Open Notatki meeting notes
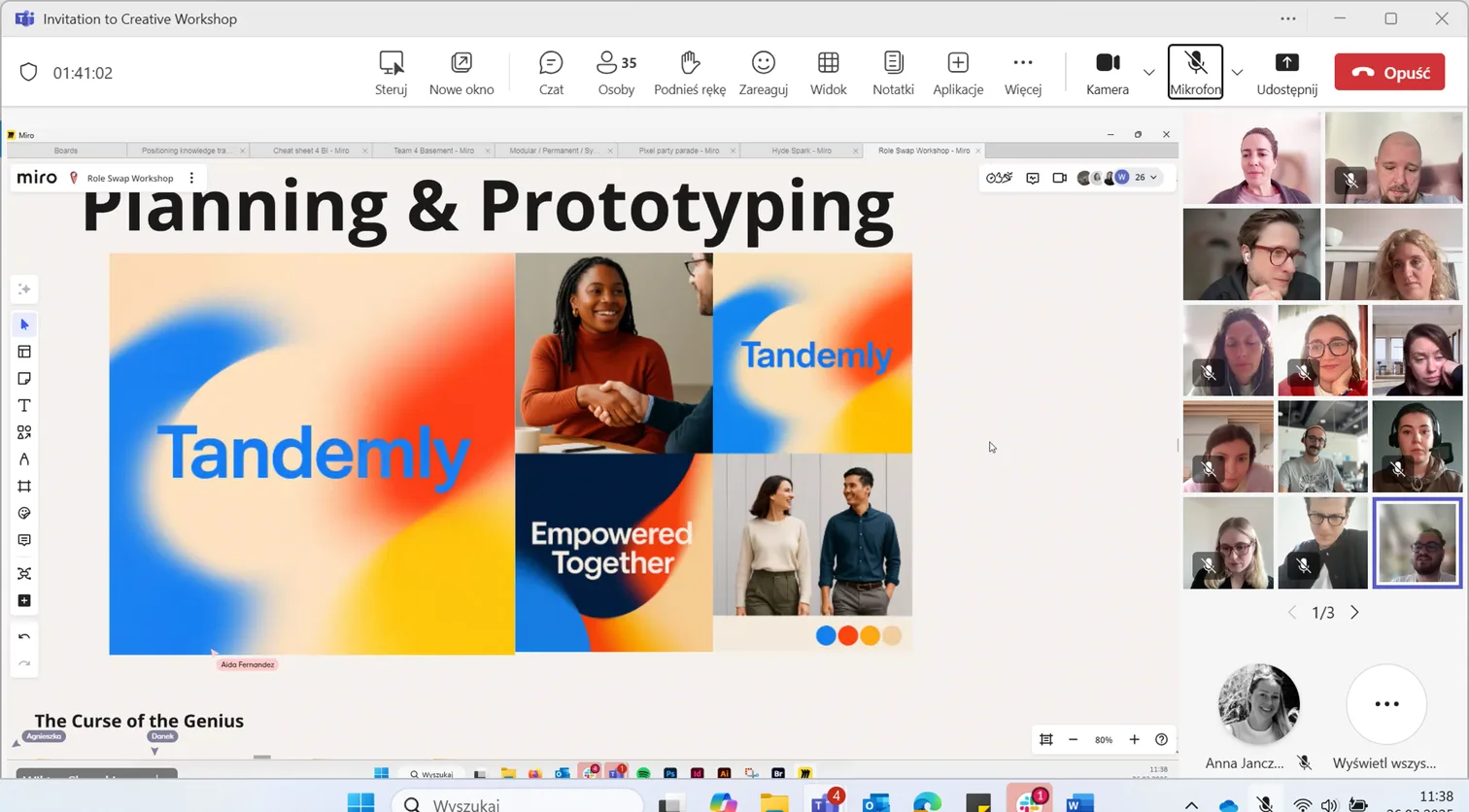Viewport: 1469px width, 812px height. pyautogui.click(x=893, y=73)
